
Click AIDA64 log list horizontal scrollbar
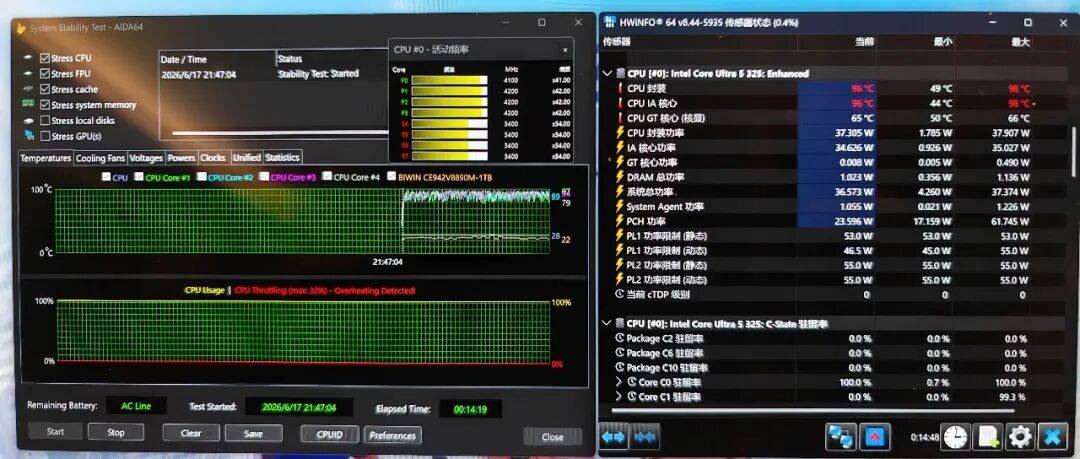[x=280, y=133]
